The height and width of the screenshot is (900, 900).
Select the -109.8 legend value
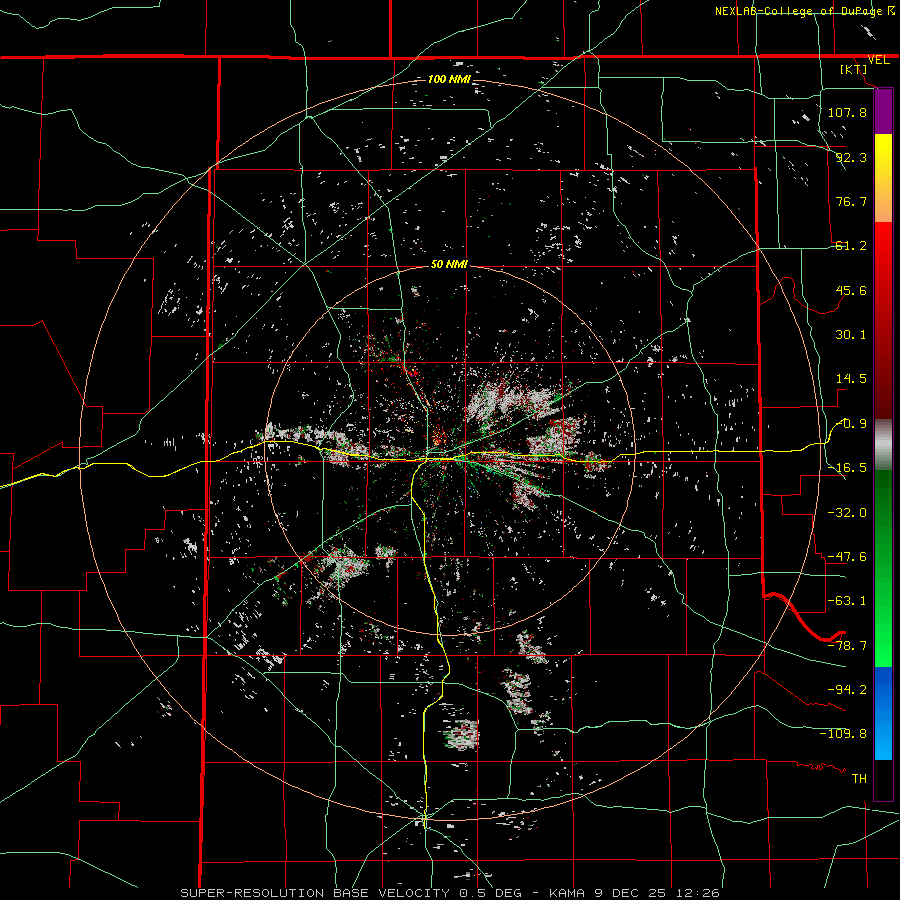click(843, 734)
